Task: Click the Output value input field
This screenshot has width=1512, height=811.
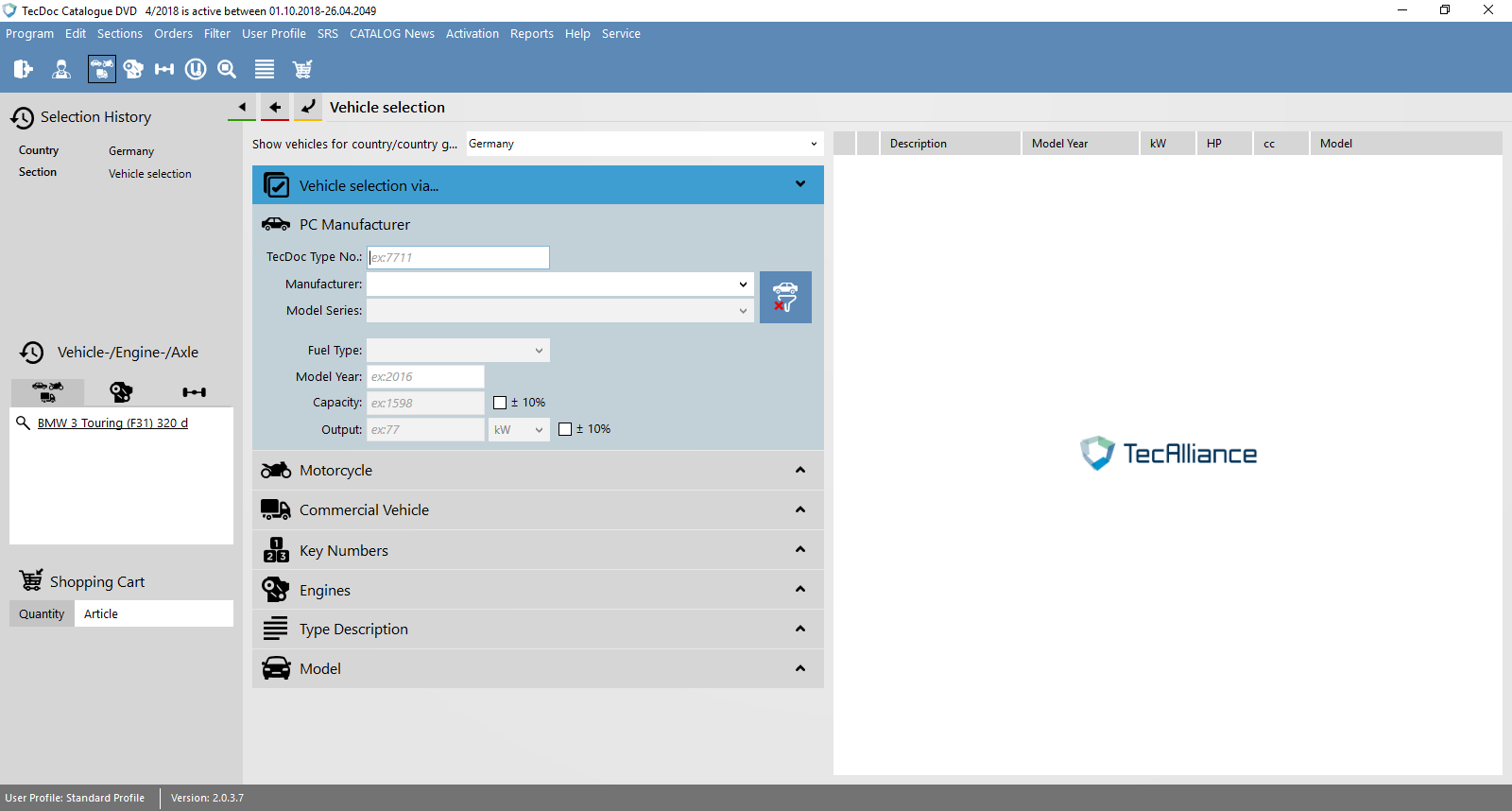Action: point(425,429)
